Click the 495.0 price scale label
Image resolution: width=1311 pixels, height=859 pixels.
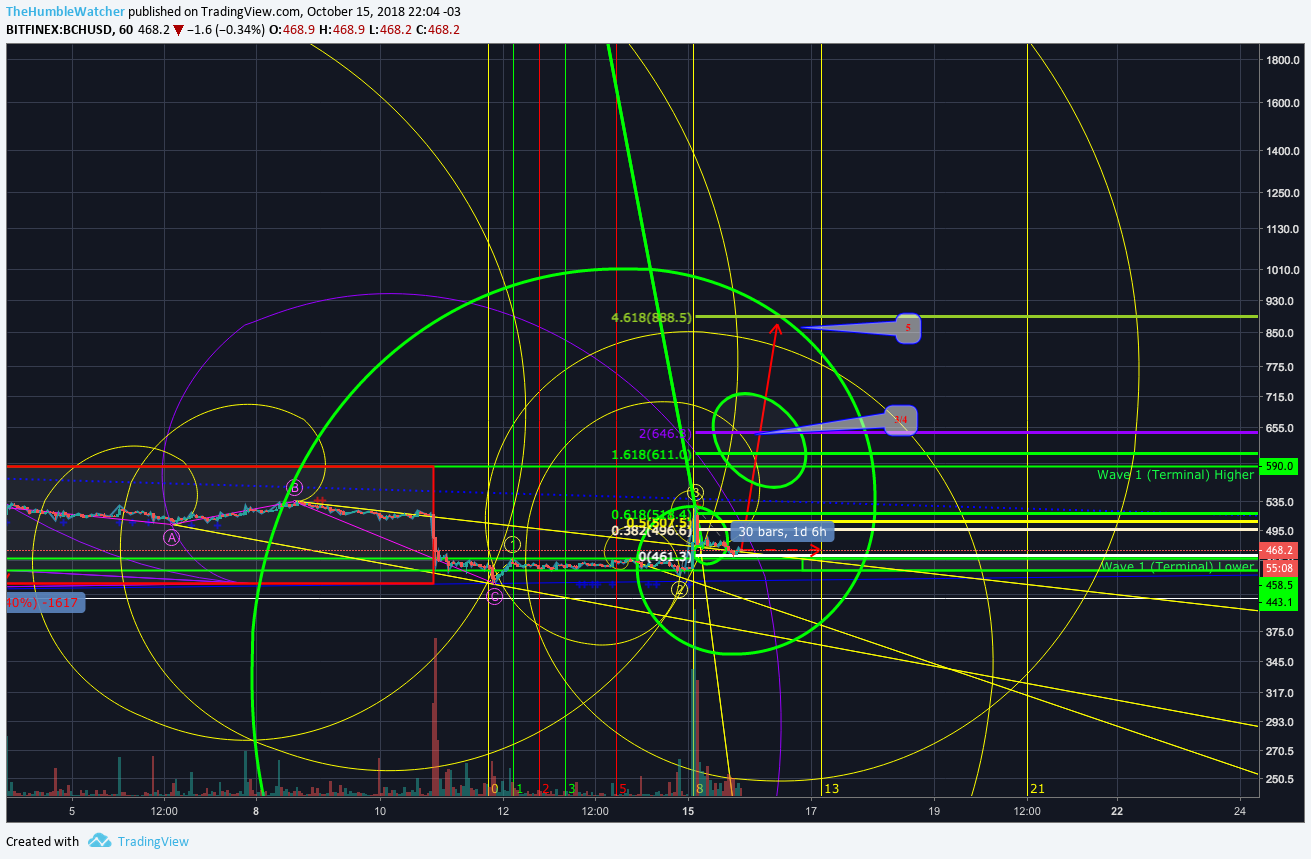(1280, 531)
